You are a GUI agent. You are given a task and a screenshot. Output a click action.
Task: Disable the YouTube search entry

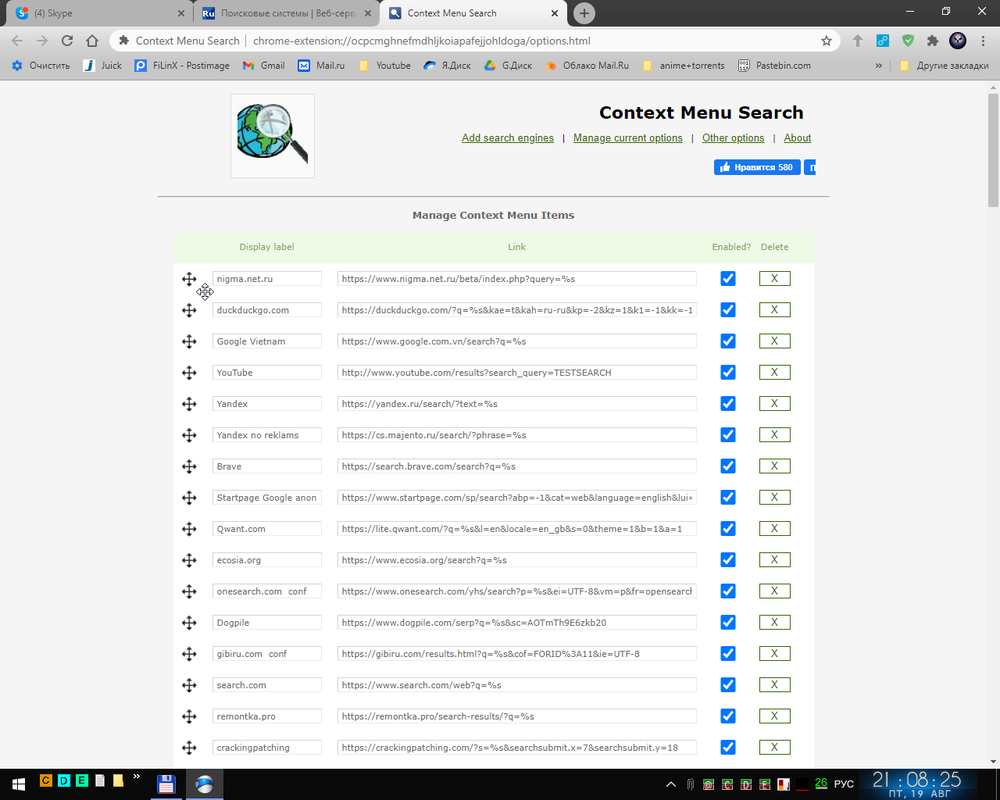pyautogui.click(x=728, y=373)
